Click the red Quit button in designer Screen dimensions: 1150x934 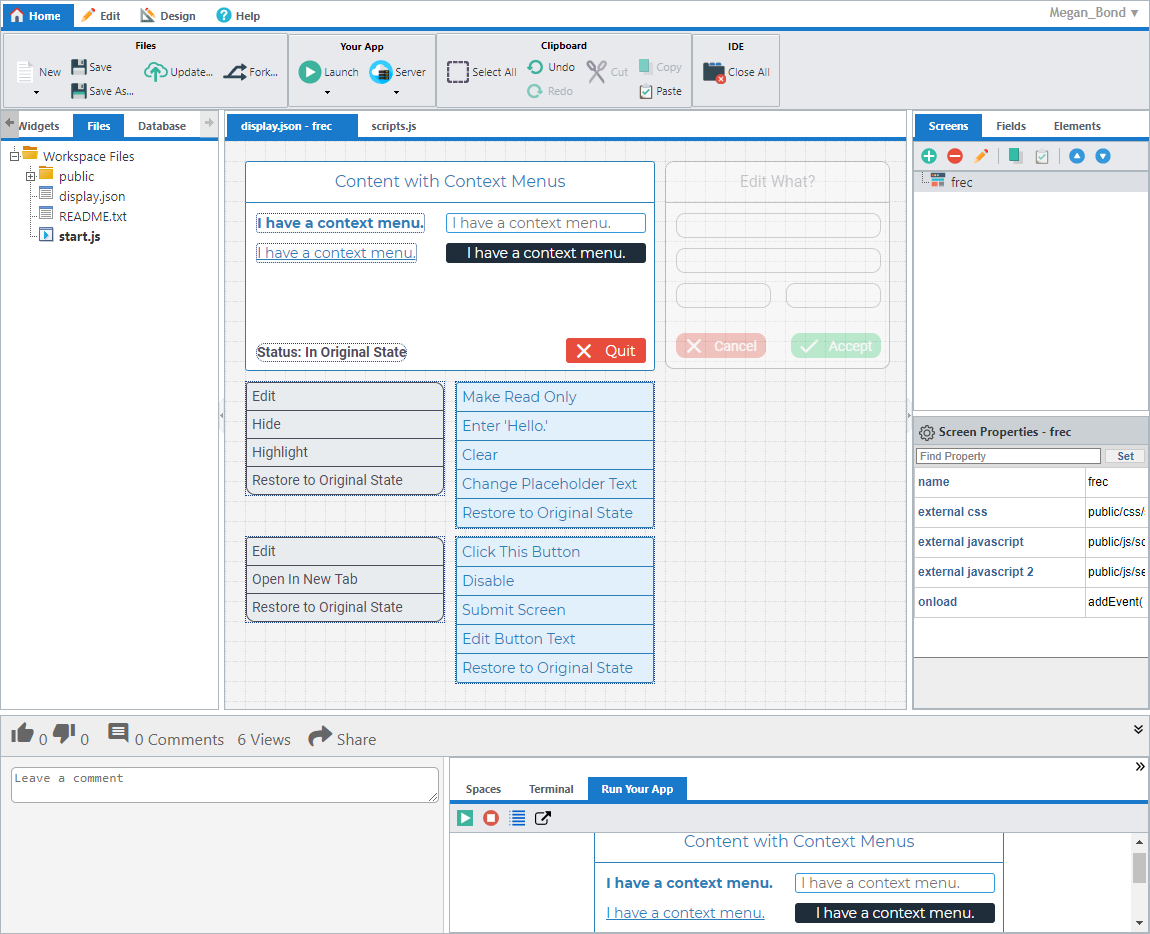pos(606,351)
